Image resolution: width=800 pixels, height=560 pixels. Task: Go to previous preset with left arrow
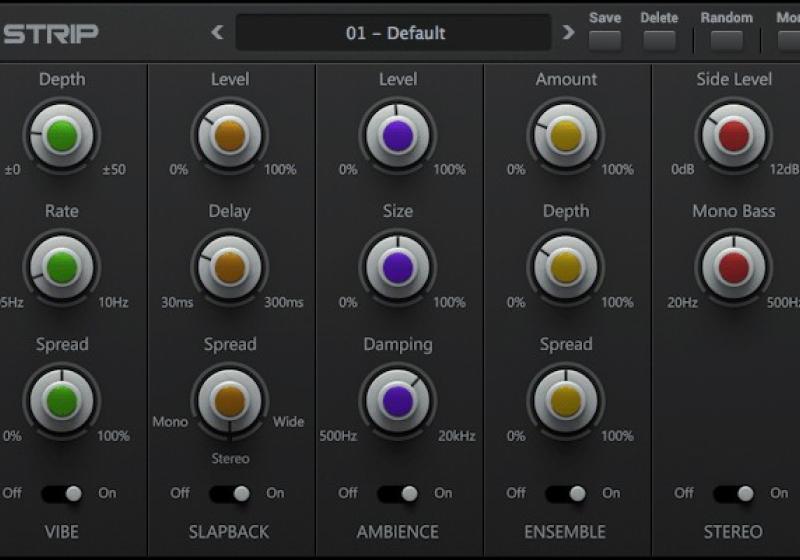217,33
